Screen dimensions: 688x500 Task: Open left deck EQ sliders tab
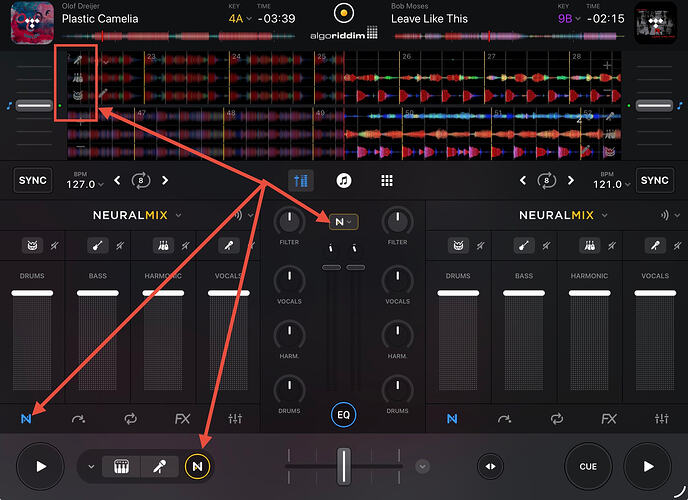pos(235,419)
